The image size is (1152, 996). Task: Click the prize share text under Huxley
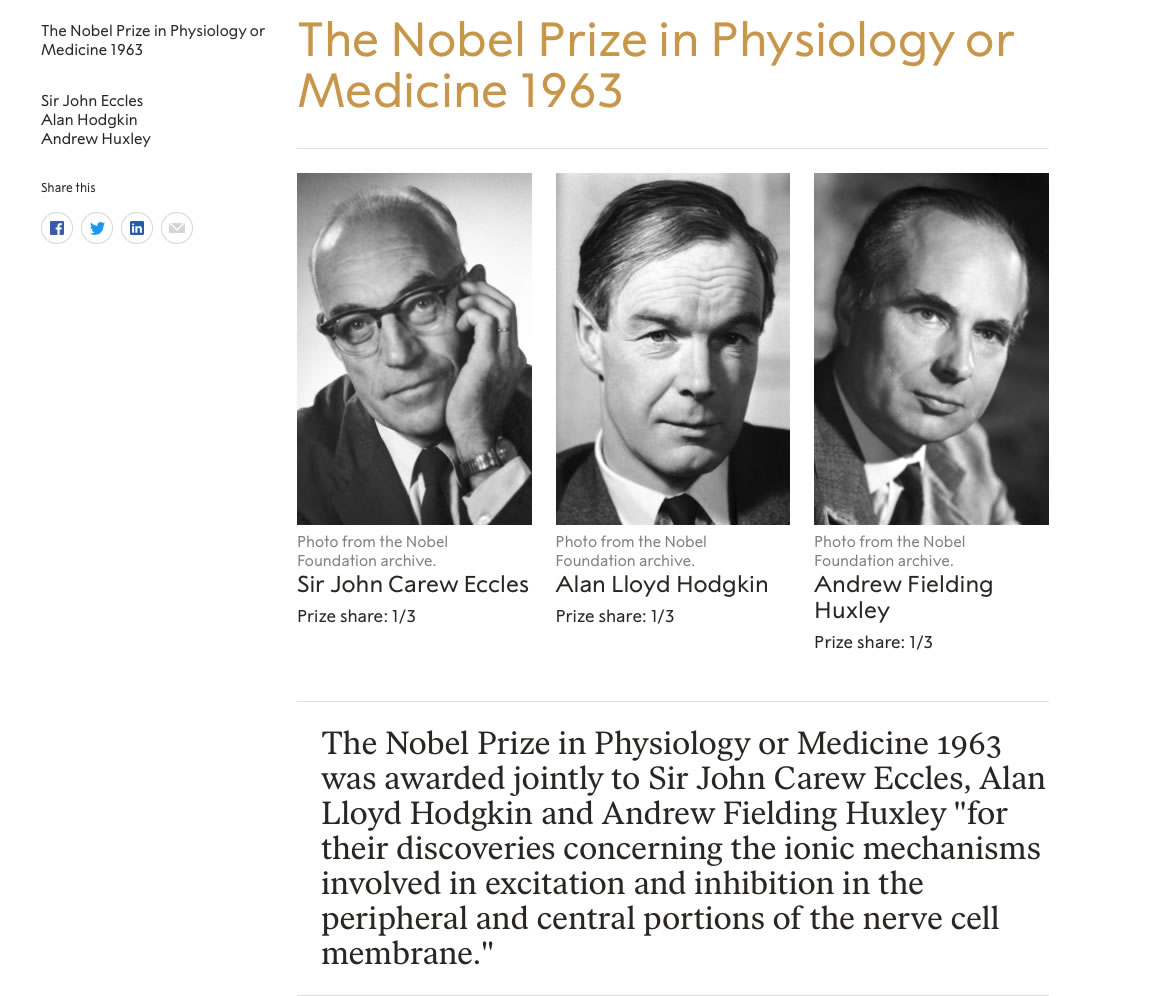[x=873, y=642]
